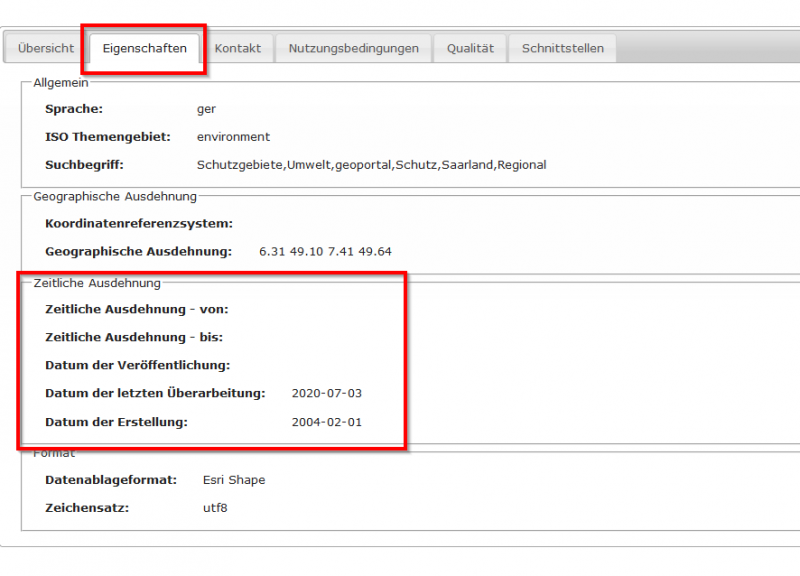Click the Sprache value ger
Screen dimensions: 800x576
pyautogui.click(x=206, y=109)
